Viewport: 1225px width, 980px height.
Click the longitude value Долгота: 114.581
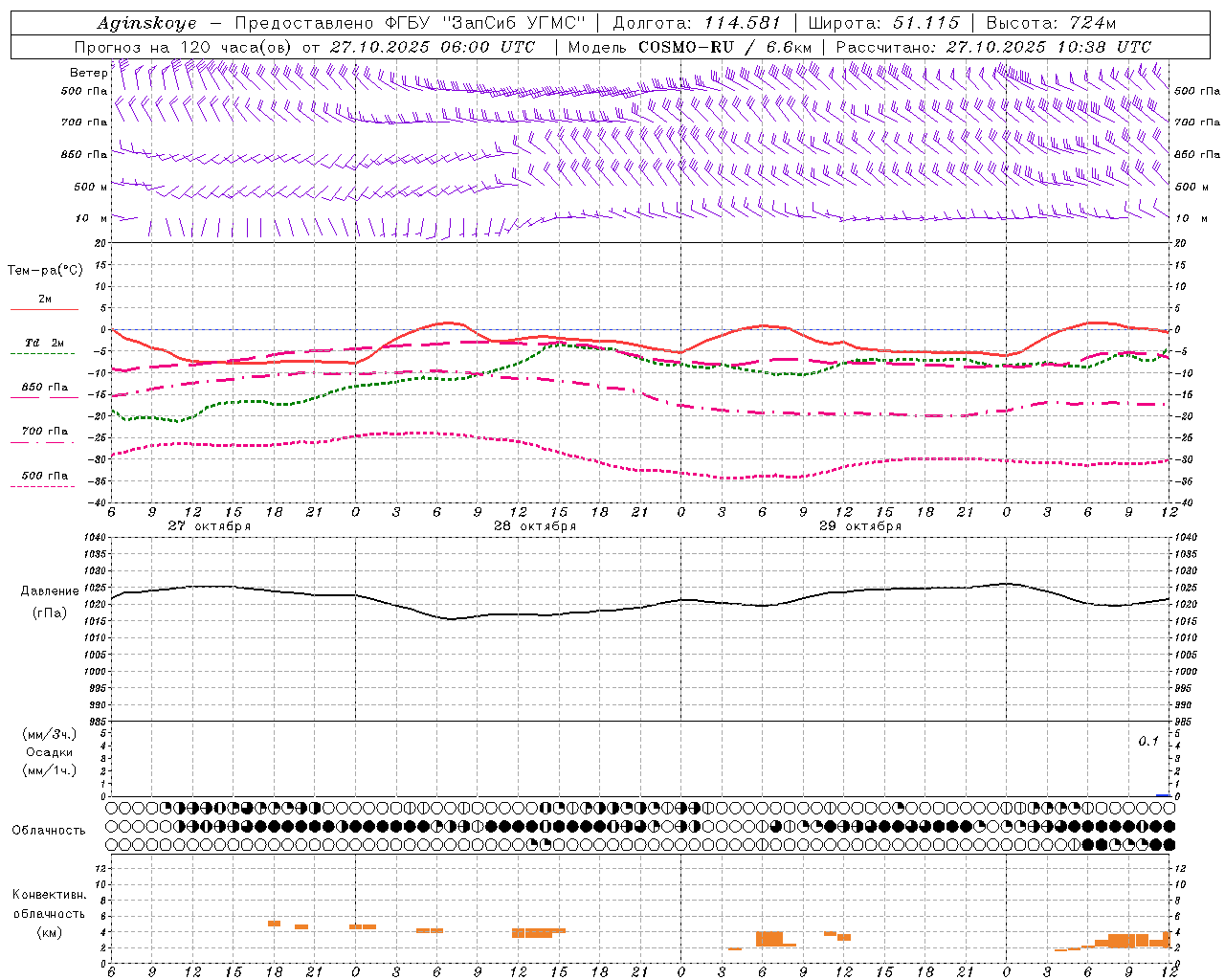click(x=697, y=23)
